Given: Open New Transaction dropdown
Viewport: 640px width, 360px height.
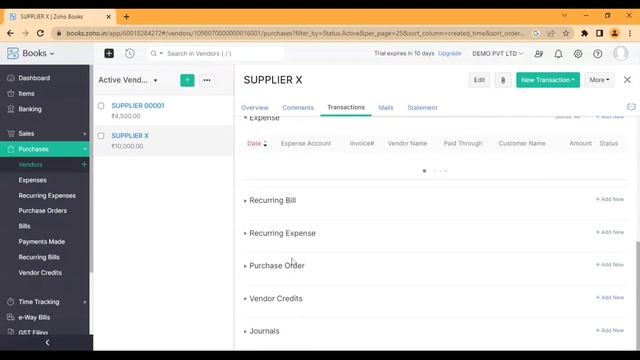Looking at the screenshot, I should (x=548, y=80).
